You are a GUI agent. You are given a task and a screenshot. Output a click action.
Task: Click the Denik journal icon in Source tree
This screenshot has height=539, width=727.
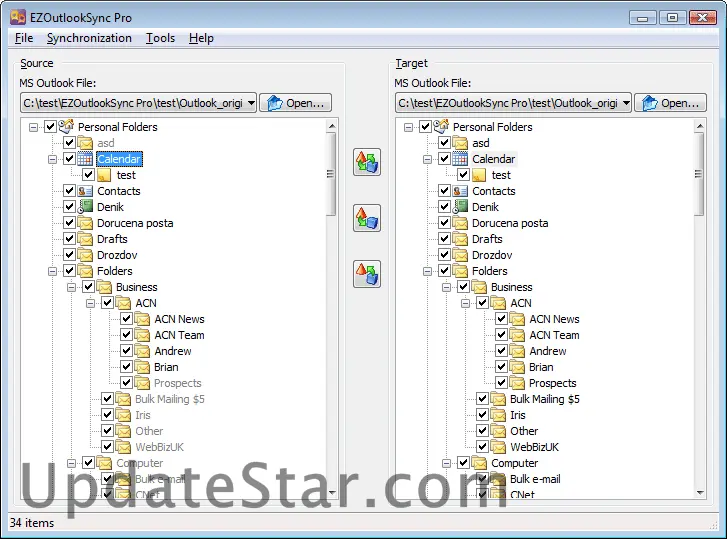point(85,207)
